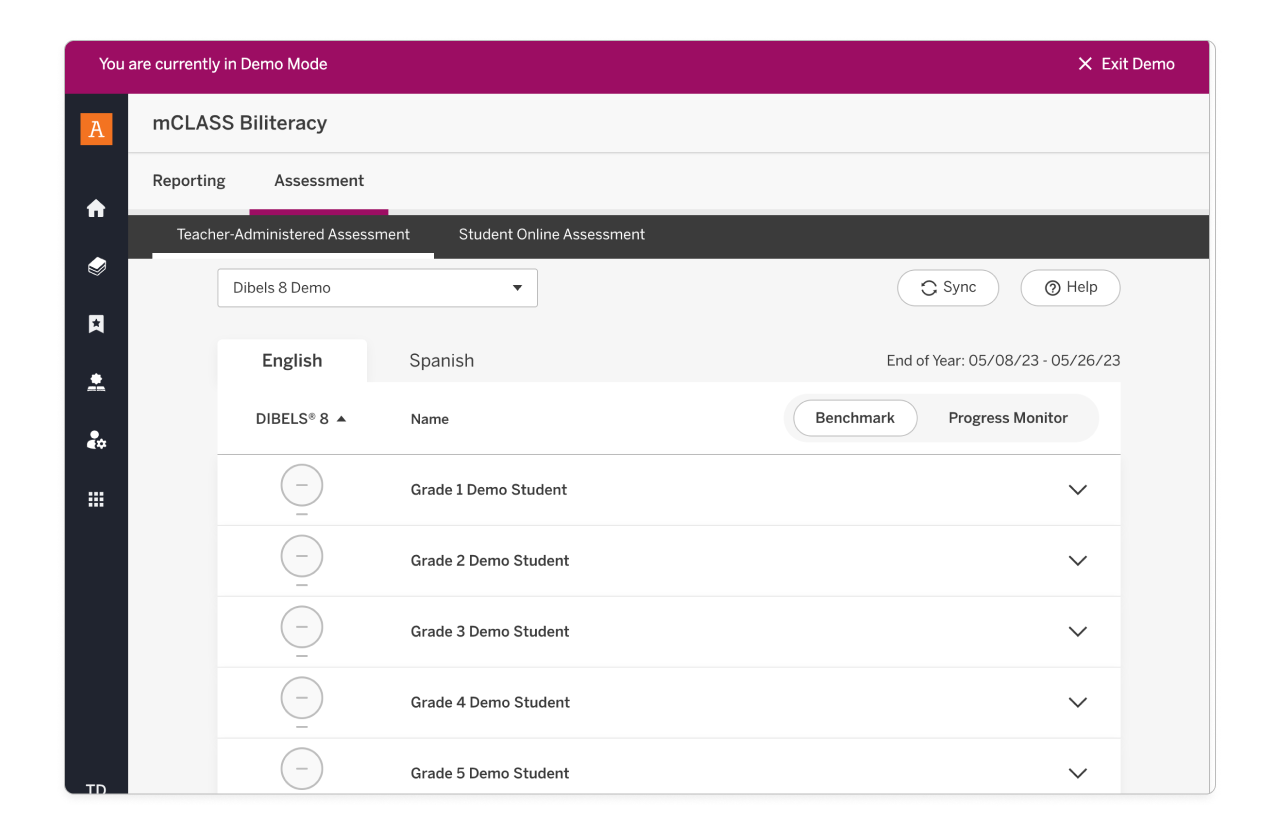Go to Home via the sidebar house icon
Screen dimensions: 1280x836
click(x=96, y=208)
